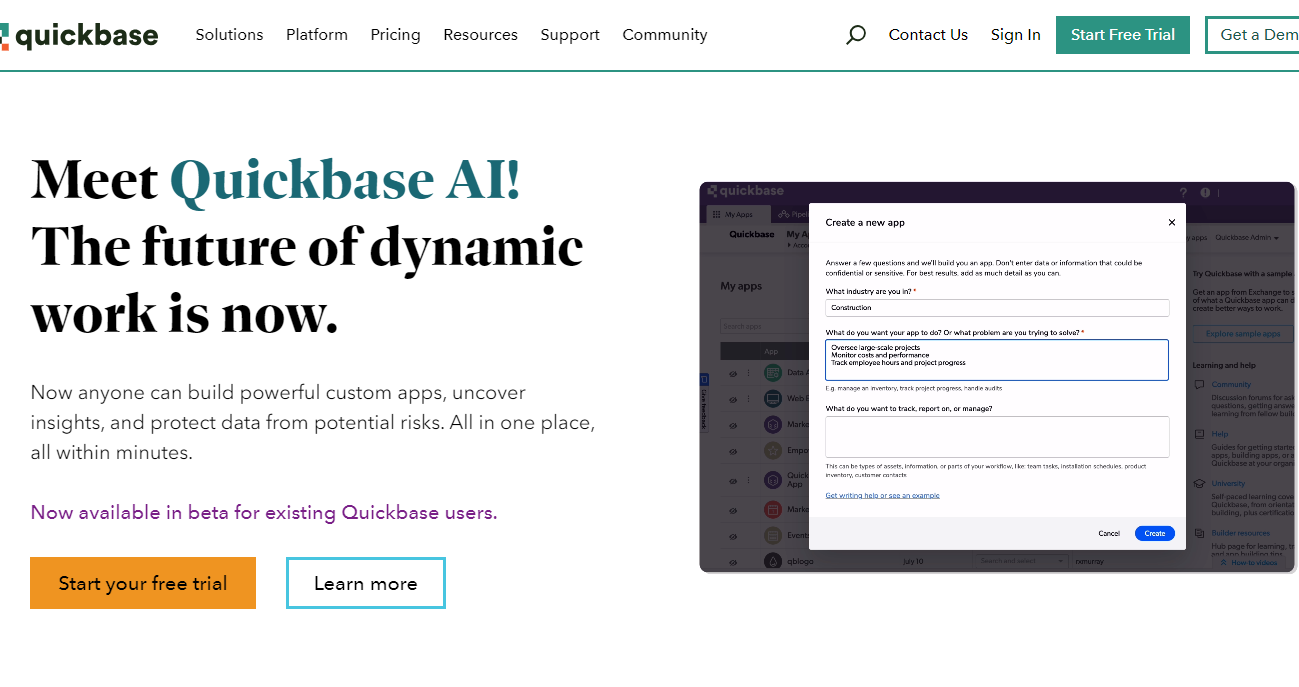
Task: Click the Start Free Trial header button
Action: (1122, 35)
